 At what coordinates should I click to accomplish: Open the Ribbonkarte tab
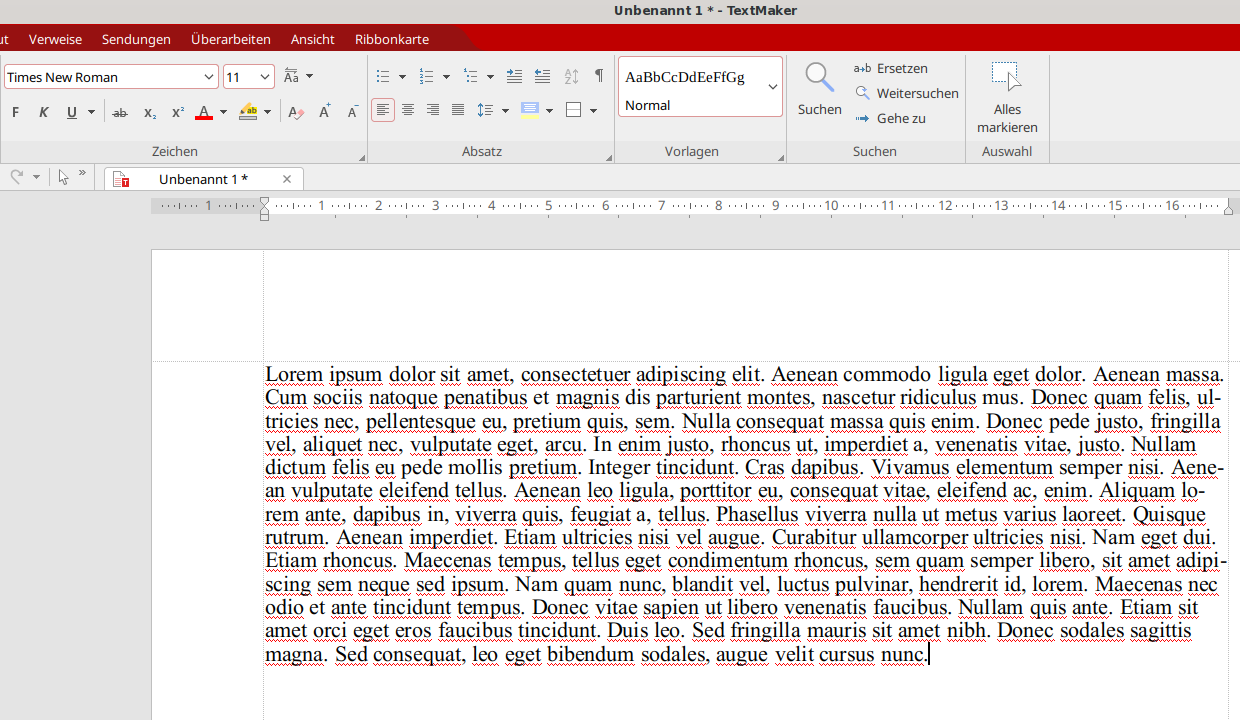(392, 39)
